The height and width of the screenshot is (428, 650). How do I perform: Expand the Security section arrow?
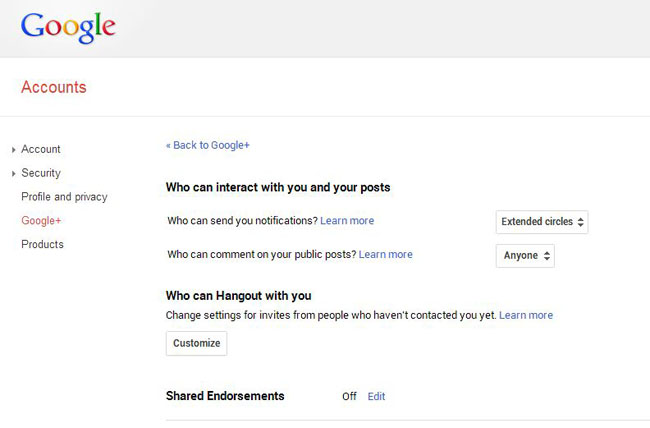pyautogui.click(x=13, y=174)
